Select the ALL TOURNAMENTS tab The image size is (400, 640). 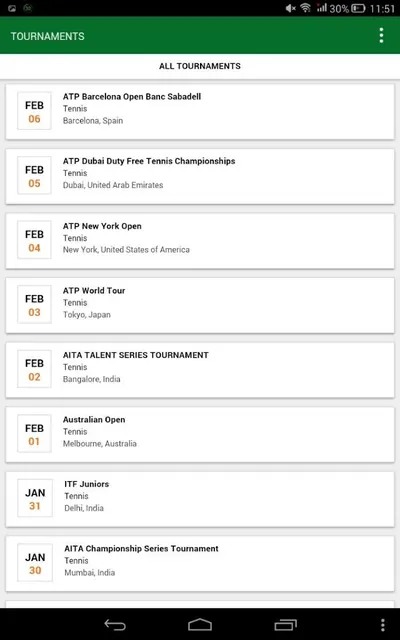[200, 66]
